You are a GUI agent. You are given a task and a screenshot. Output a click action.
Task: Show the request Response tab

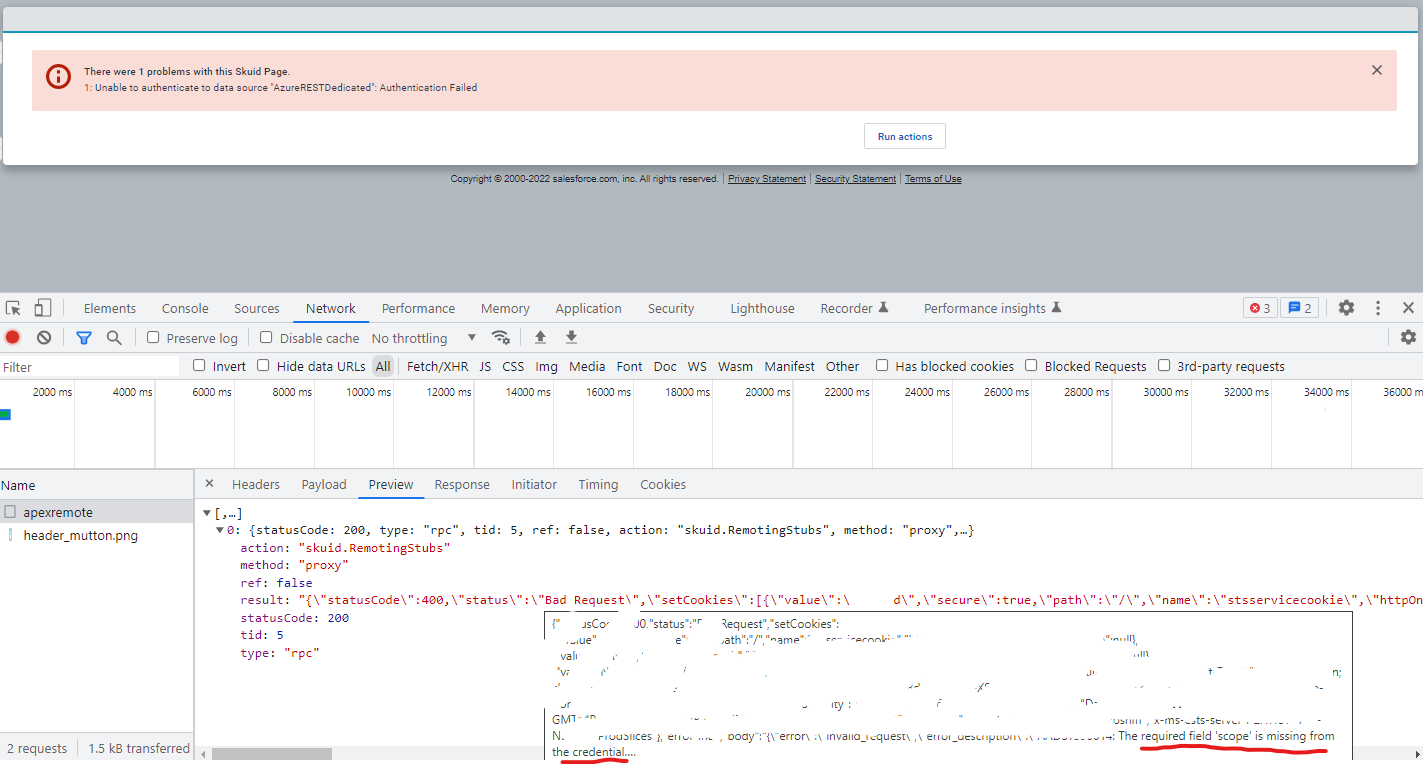click(x=462, y=484)
